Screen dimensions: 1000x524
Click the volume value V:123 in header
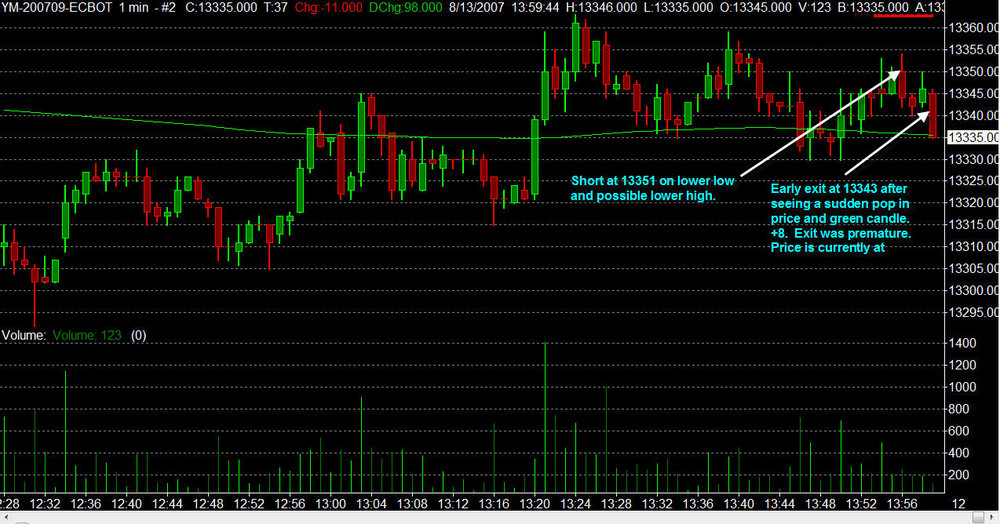tap(816, 8)
